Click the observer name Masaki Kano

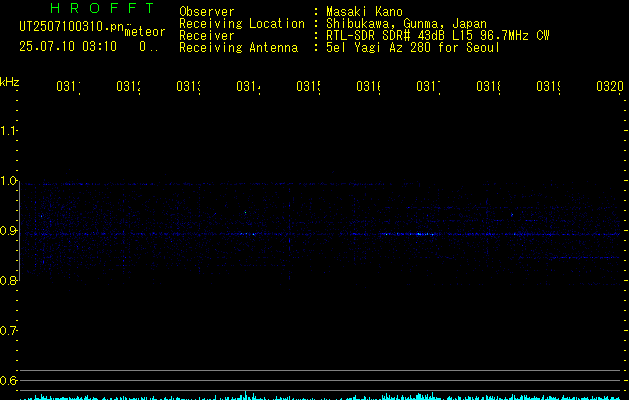click(364, 12)
